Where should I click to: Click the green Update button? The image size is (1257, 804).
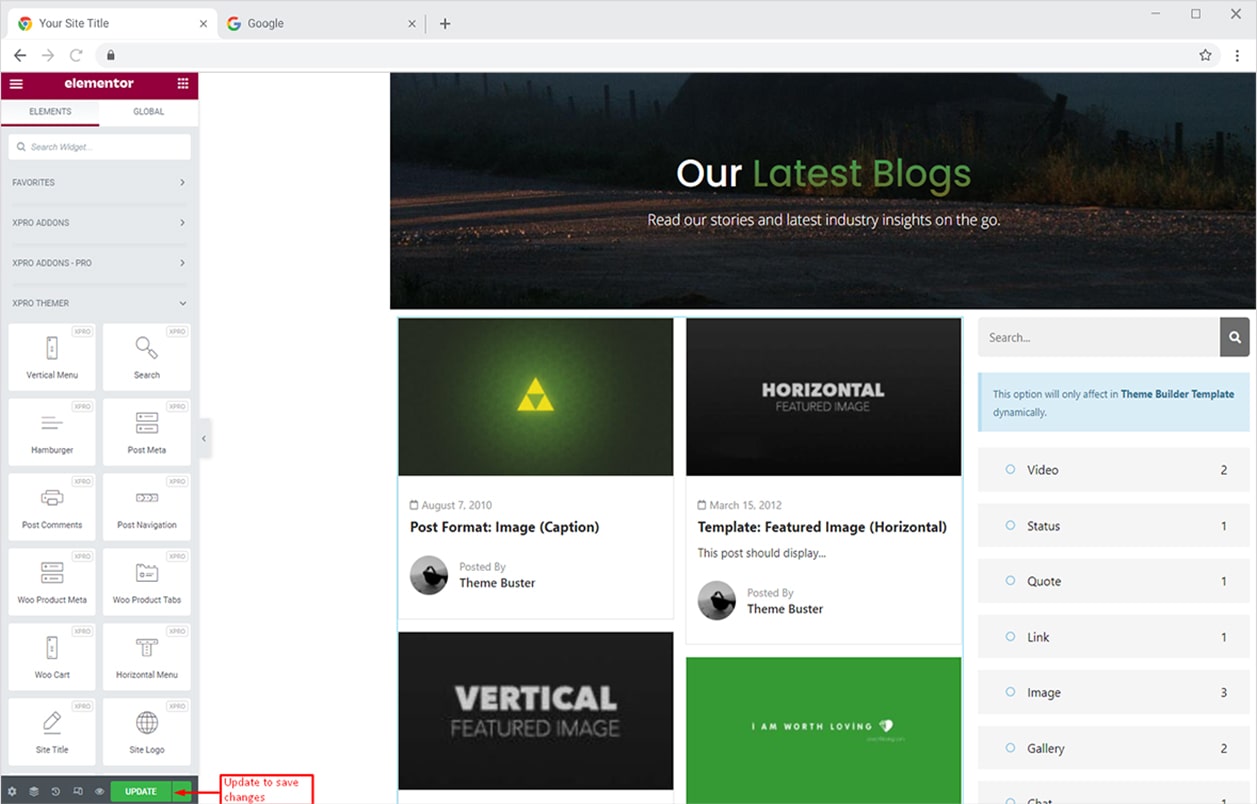[x=141, y=792]
